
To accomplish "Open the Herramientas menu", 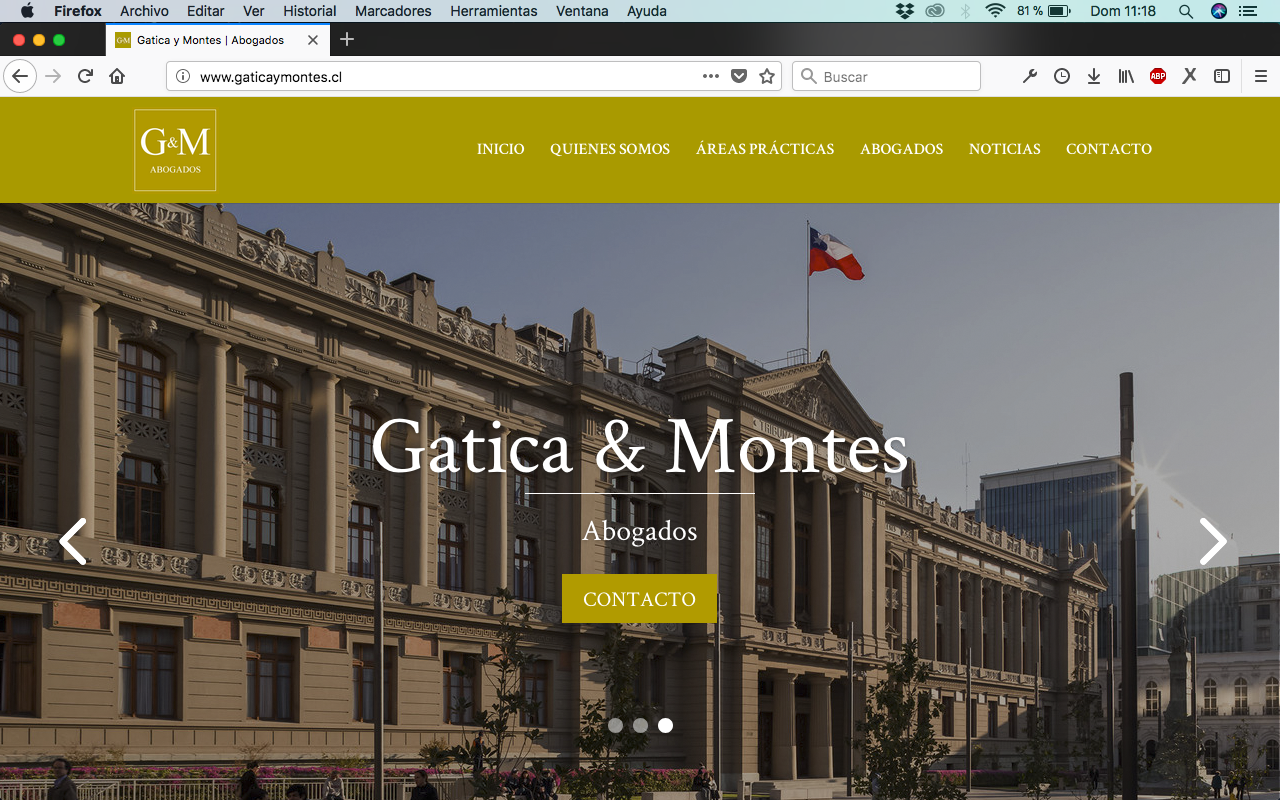I will point(494,11).
